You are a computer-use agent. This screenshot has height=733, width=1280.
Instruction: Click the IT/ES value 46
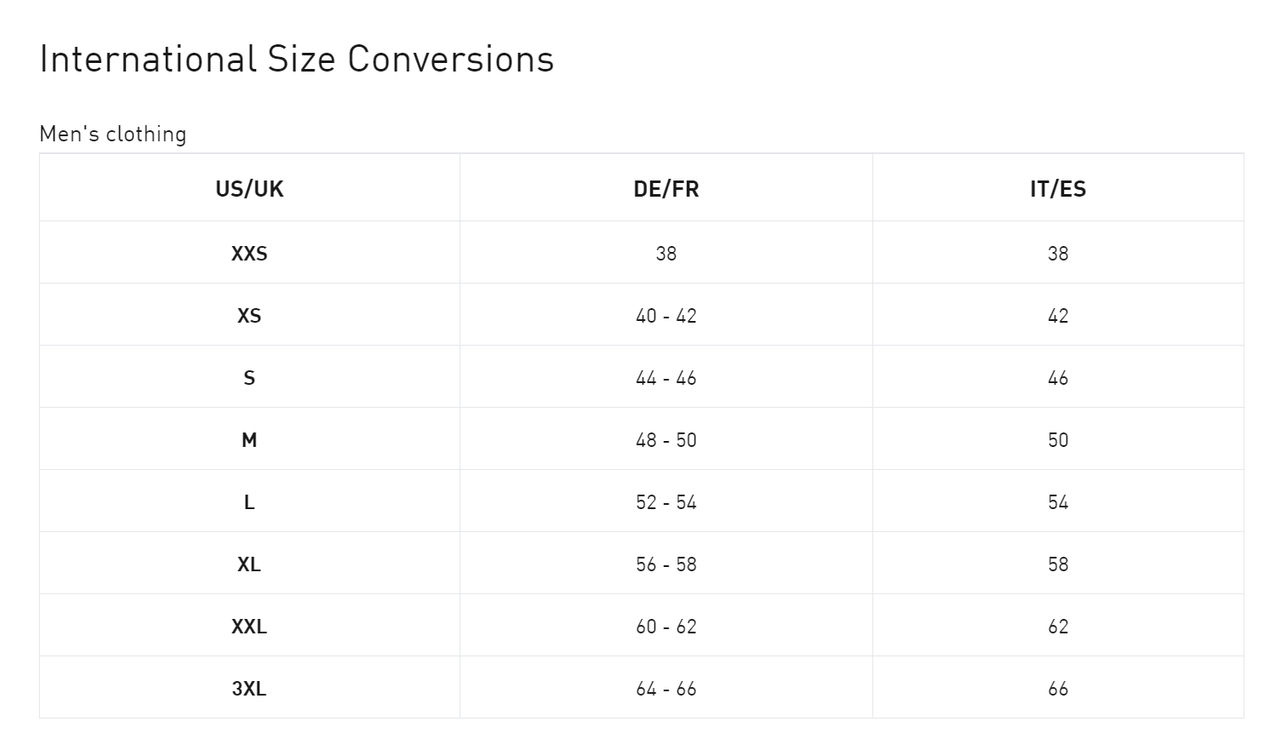1058,378
